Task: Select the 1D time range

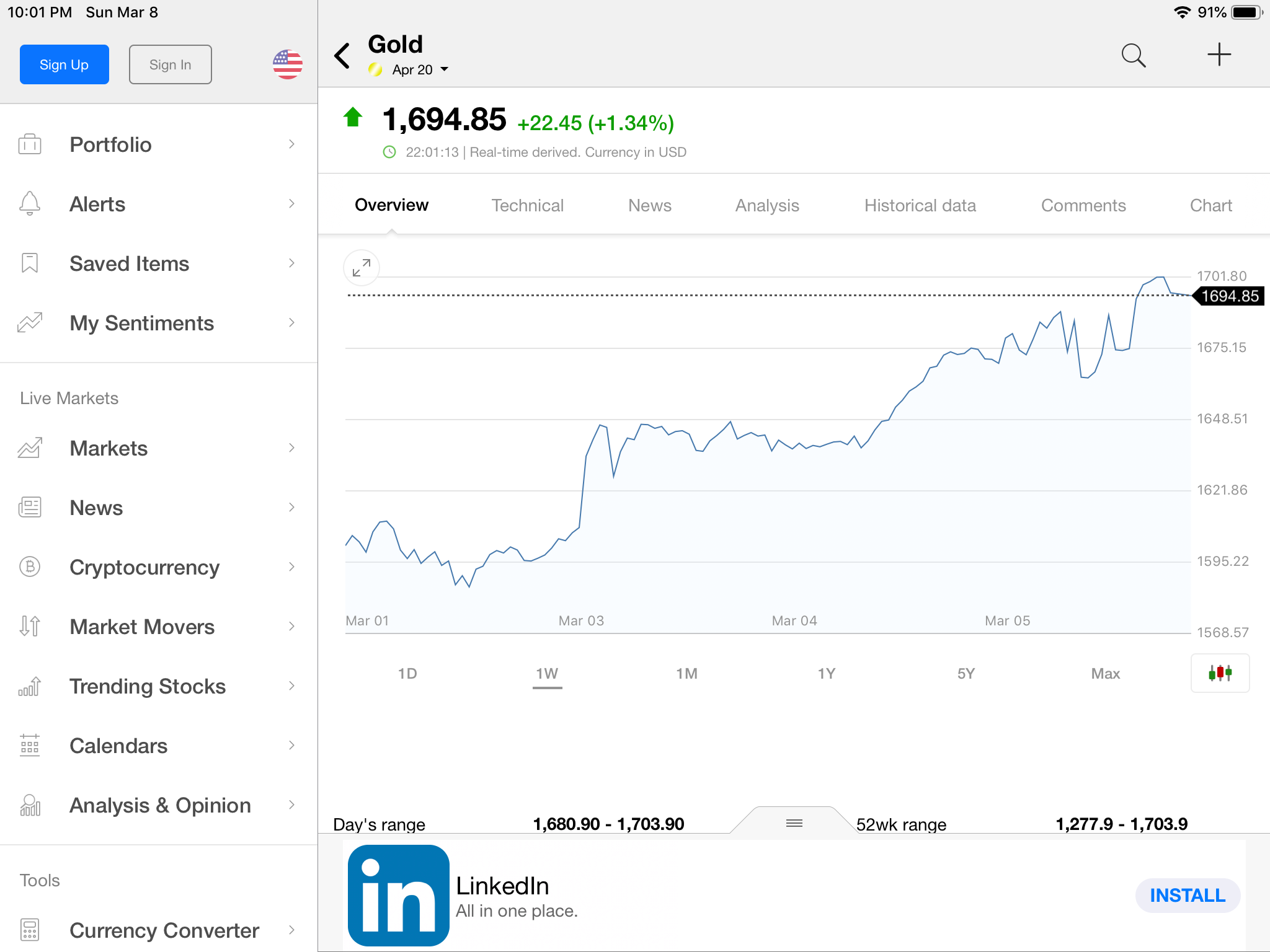Action: (x=407, y=674)
